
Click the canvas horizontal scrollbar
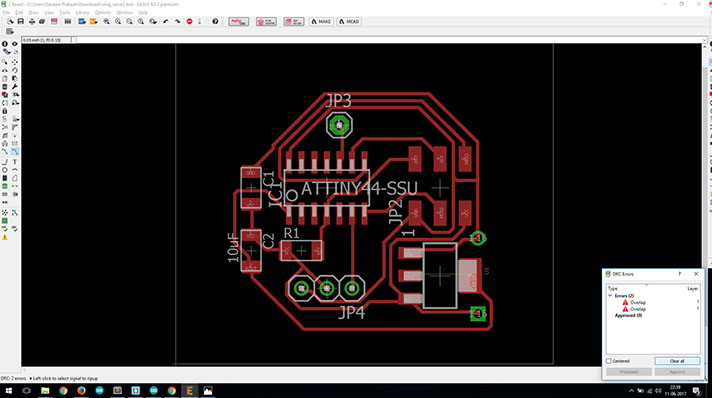pyautogui.click(x=312, y=369)
